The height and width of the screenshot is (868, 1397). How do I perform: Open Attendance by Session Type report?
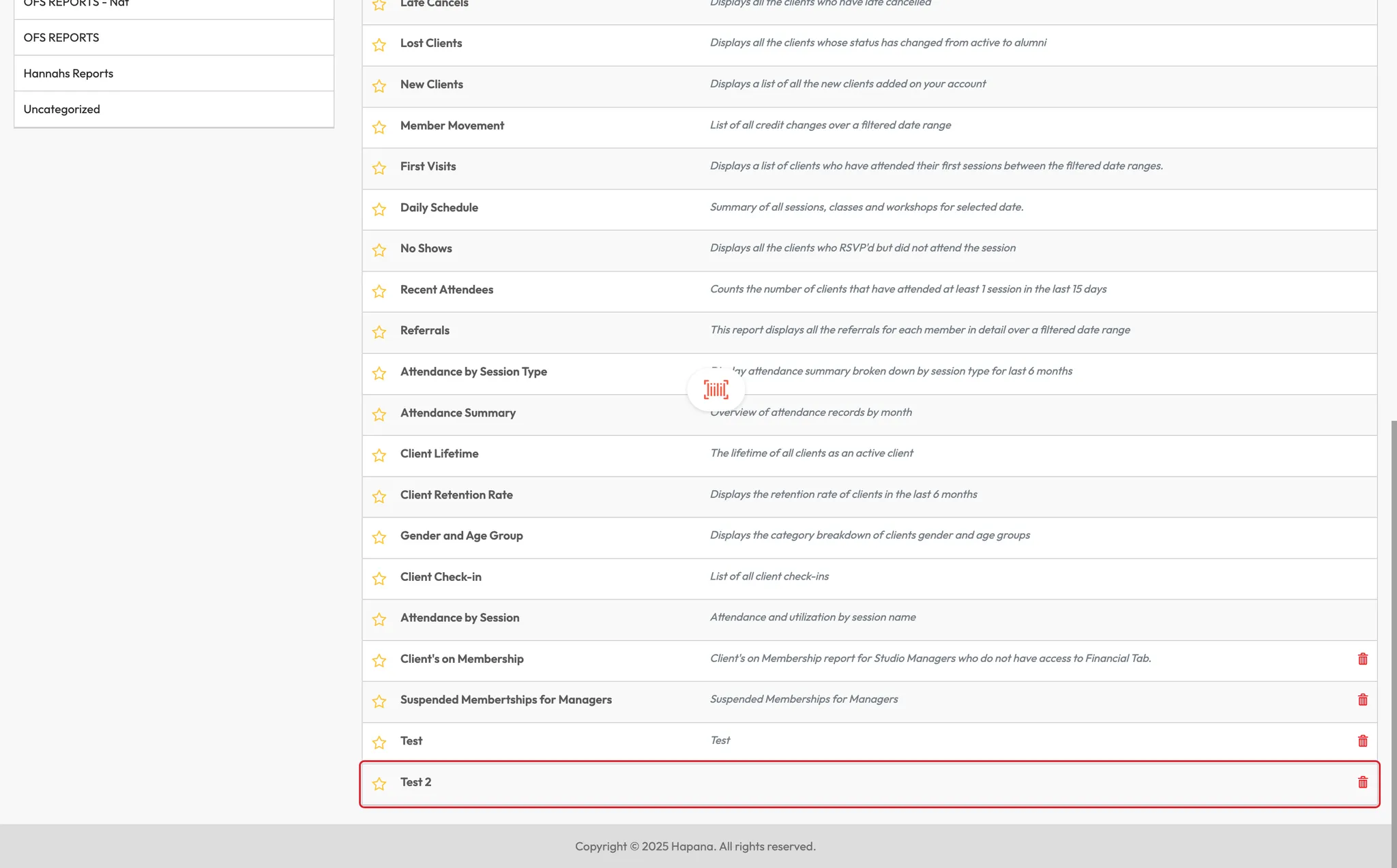click(x=473, y=372)
